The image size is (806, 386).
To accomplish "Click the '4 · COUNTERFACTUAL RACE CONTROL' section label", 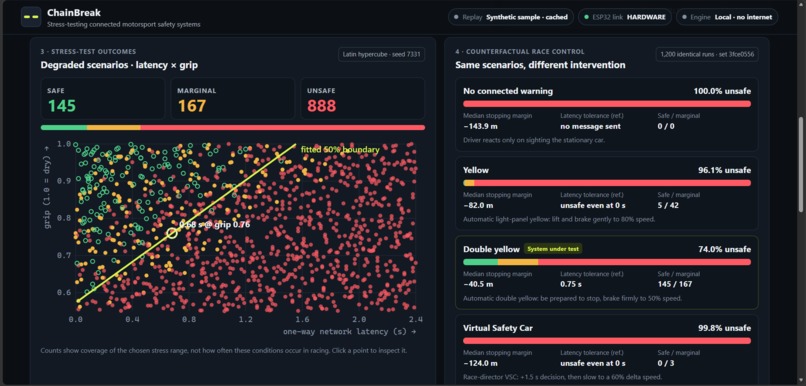I will click(520, 52).
